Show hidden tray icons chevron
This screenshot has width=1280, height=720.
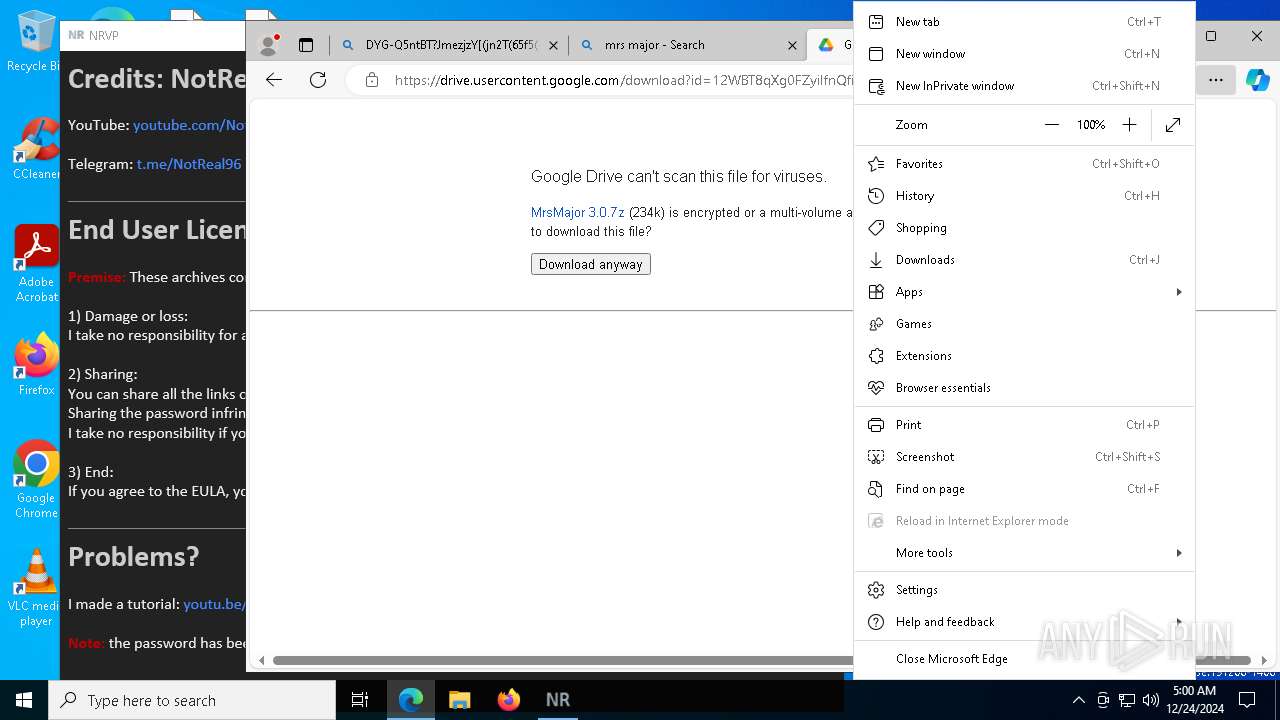click(x=1078, y=700)
